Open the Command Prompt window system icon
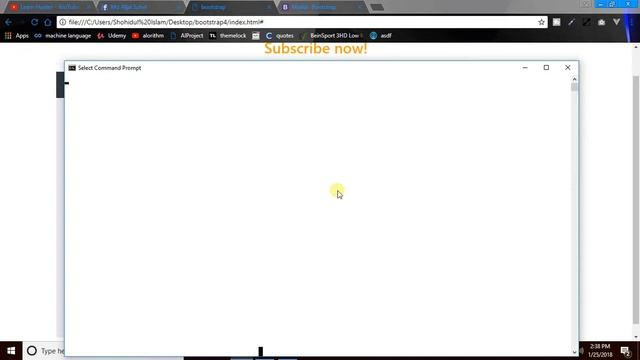 pos(72,68)
